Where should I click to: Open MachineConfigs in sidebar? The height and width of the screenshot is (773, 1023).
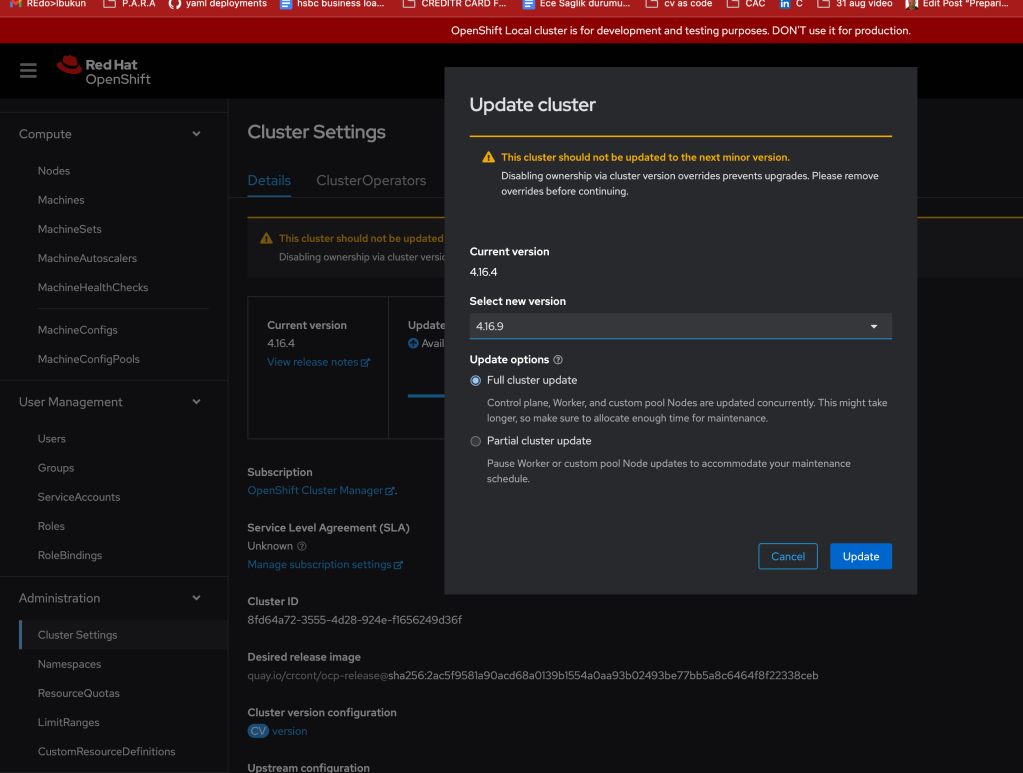pos(78,330)
